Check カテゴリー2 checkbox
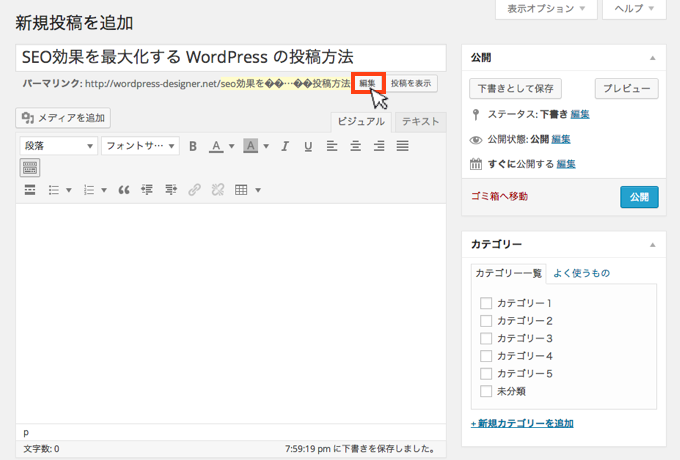The height and width of the screenshot is (460, 680). pyautogui.click(x=486, y=320)
